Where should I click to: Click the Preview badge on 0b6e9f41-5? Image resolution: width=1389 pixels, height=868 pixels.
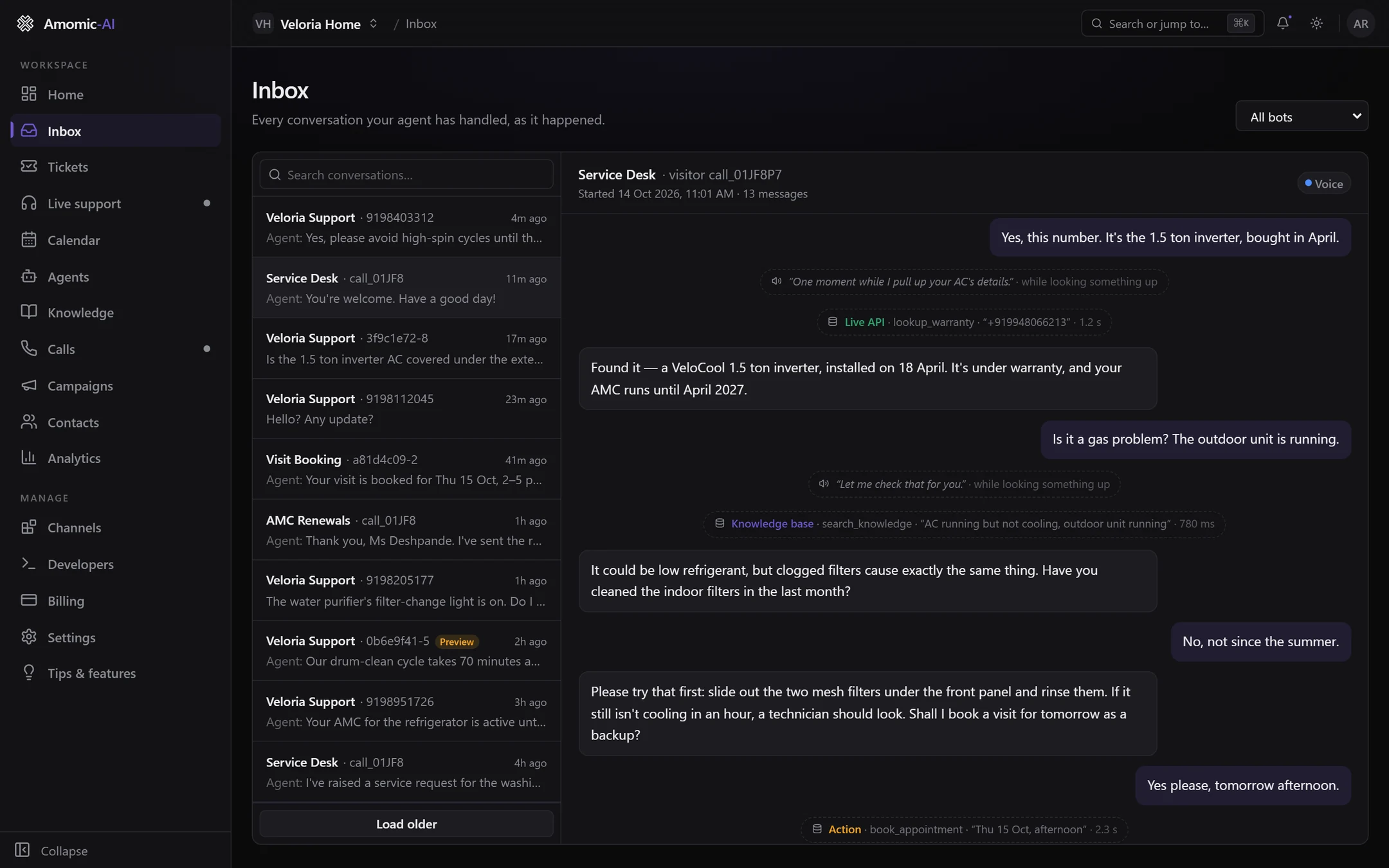point(457,642)
